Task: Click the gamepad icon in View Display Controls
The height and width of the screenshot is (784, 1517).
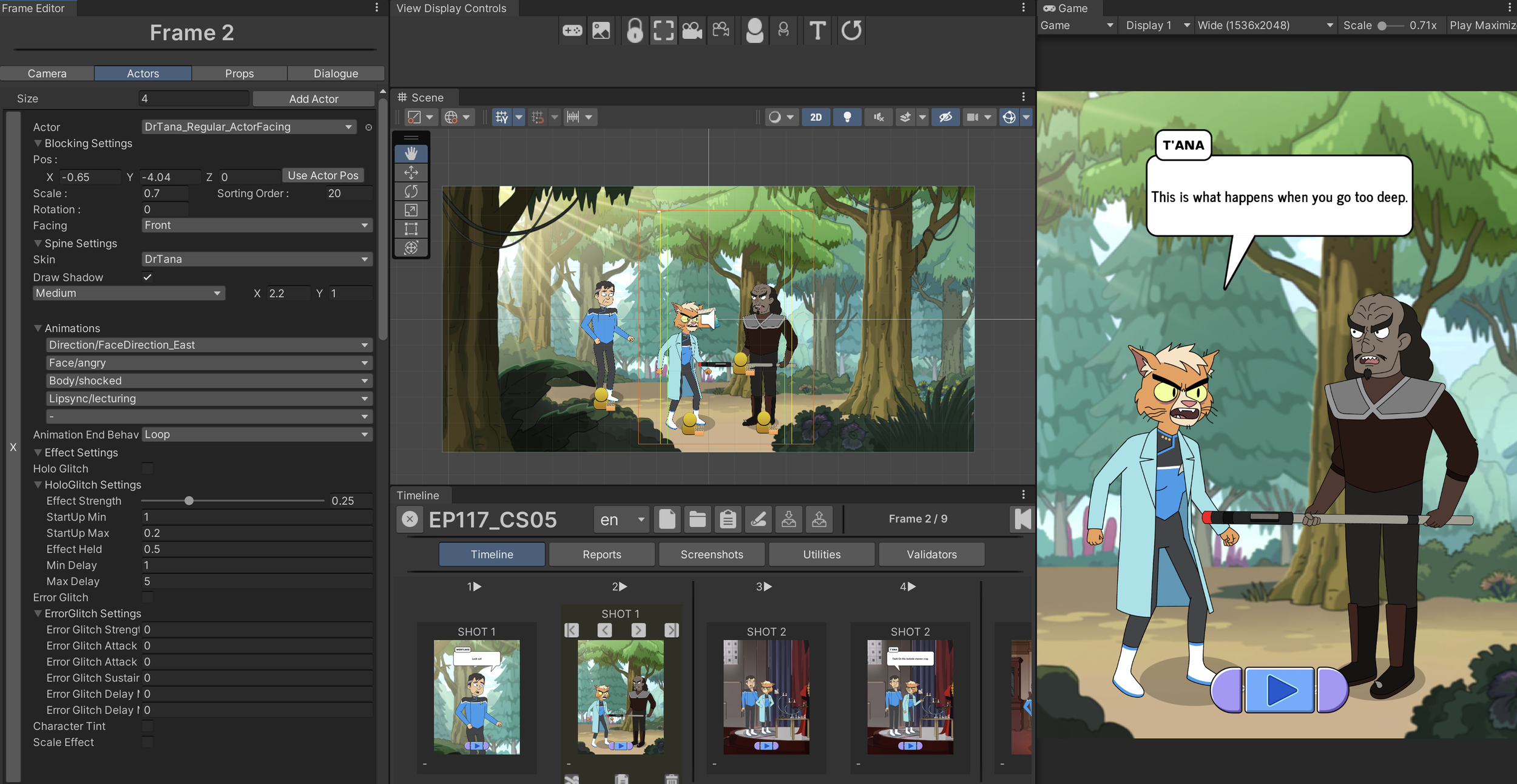Action: (x=572, y=30)
